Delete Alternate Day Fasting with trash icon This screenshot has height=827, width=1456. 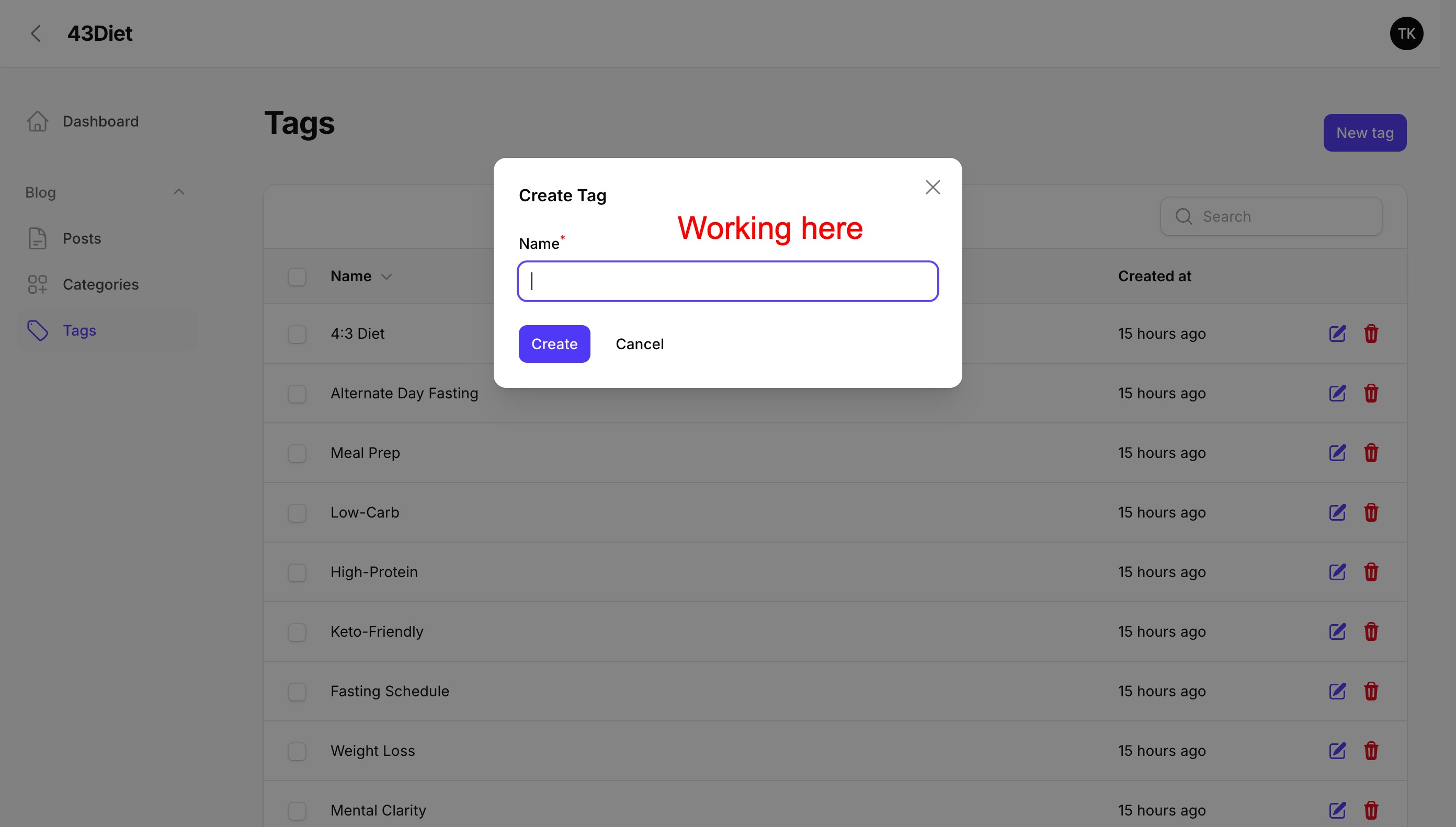(x=1371, y=393)
